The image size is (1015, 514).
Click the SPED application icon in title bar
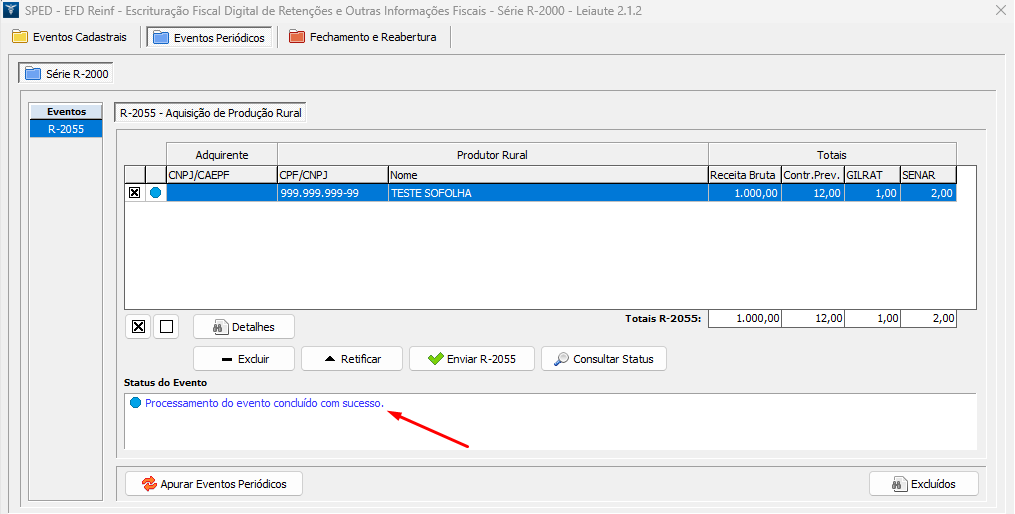pyautogui.click(x=11, y=10)
